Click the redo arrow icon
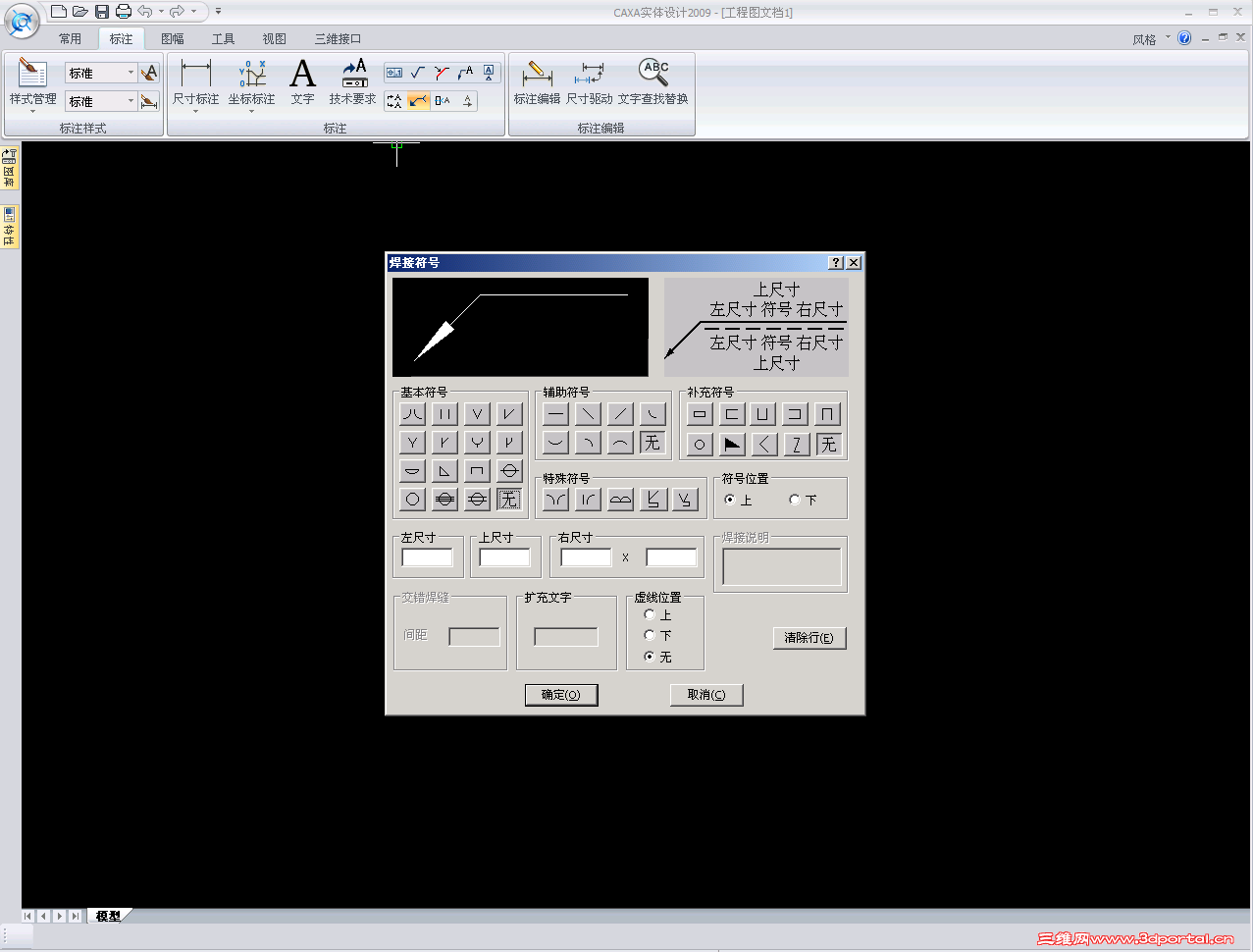The height and width of the screenshot is (952, 1253). [178, 12]
